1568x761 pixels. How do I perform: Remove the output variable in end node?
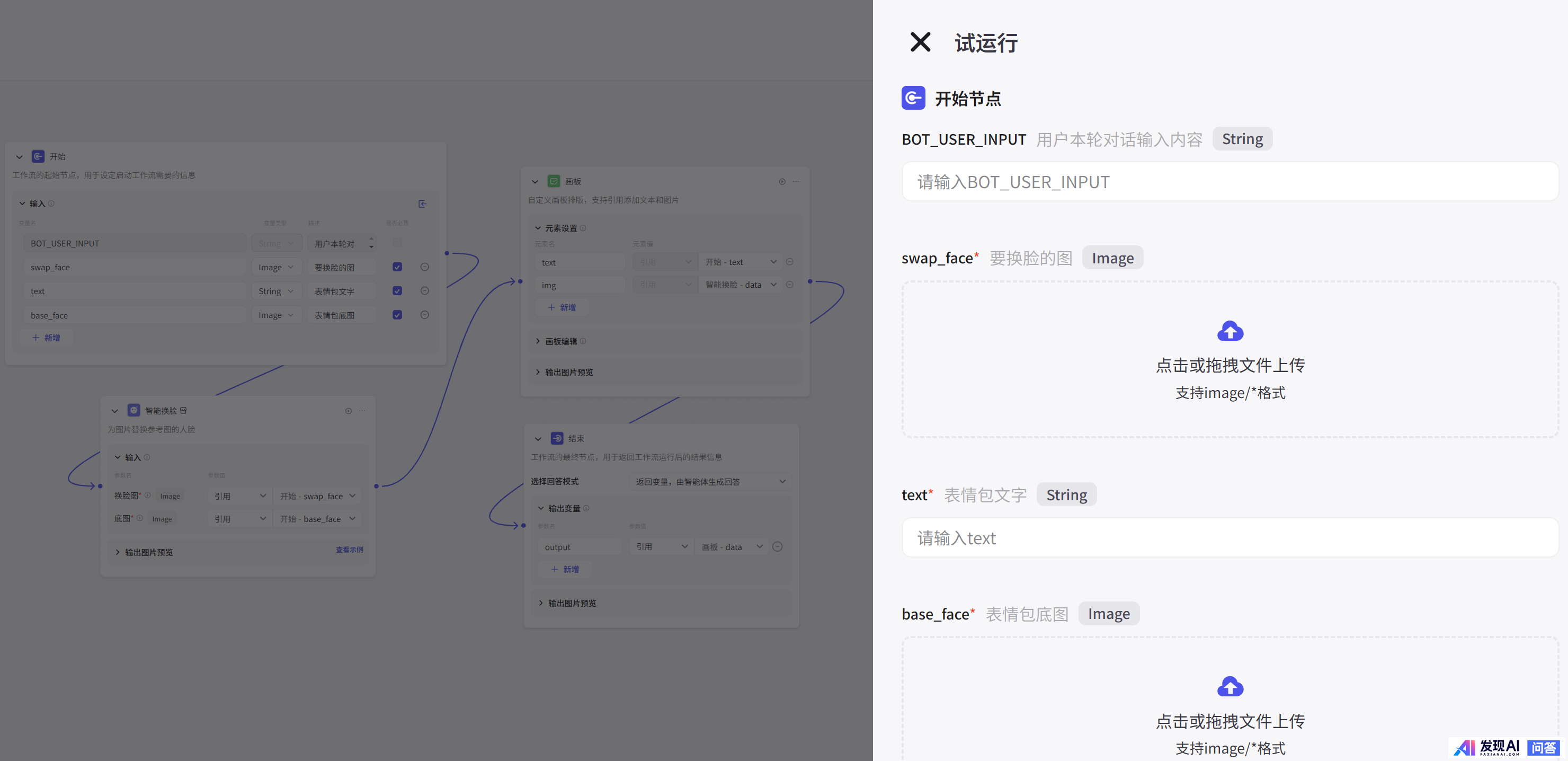(777, 547)
